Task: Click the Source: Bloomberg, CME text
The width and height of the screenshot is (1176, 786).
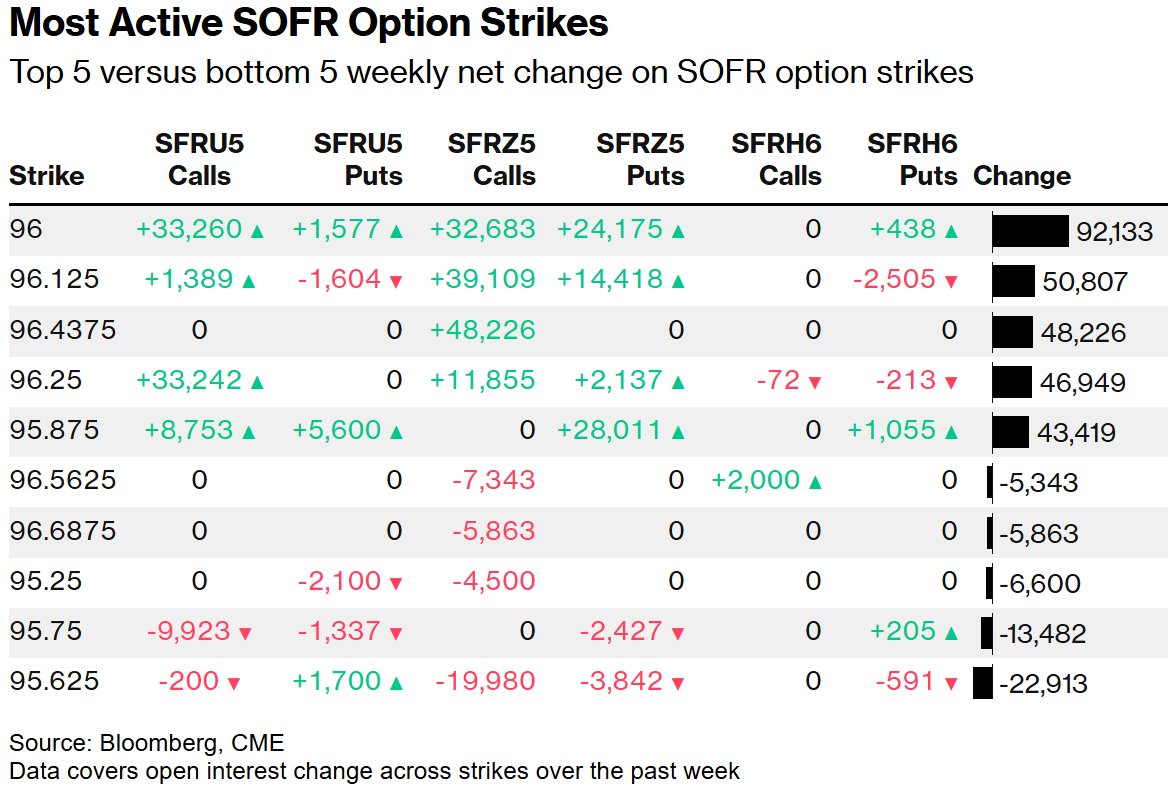Action: 147,743
